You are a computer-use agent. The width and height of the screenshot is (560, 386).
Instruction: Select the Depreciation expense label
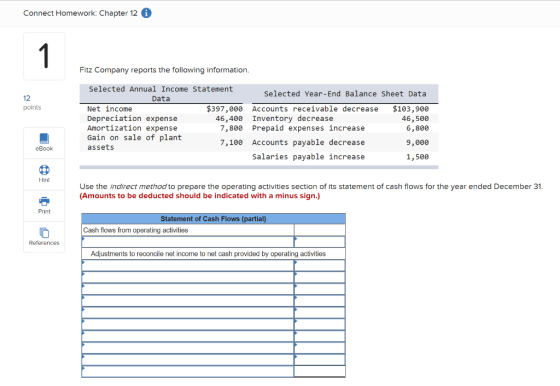pyautogui.click(x=132, y=119)
